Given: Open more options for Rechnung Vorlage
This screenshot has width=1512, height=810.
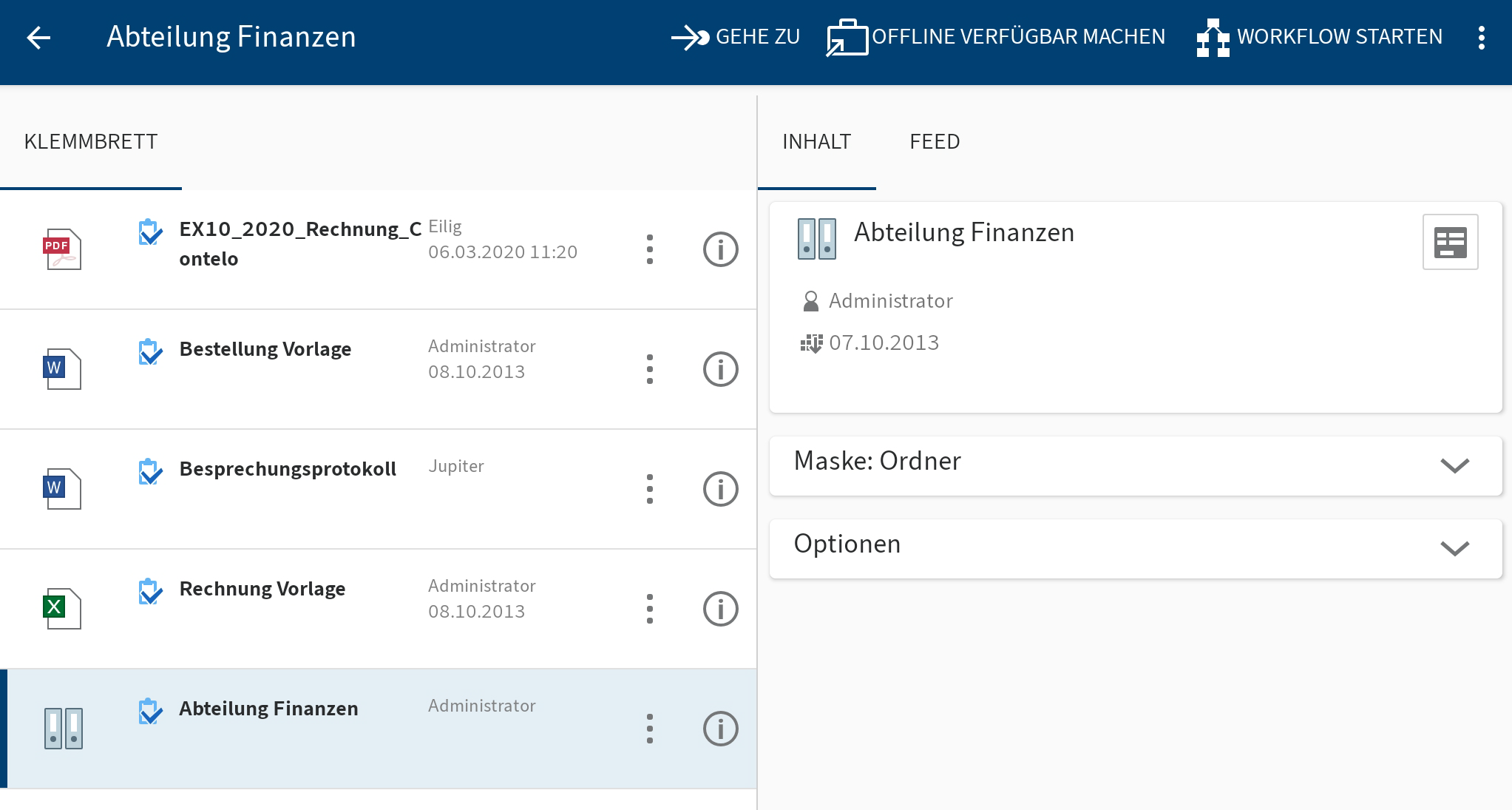Looking at the screenshot, I should click(650, 609).
